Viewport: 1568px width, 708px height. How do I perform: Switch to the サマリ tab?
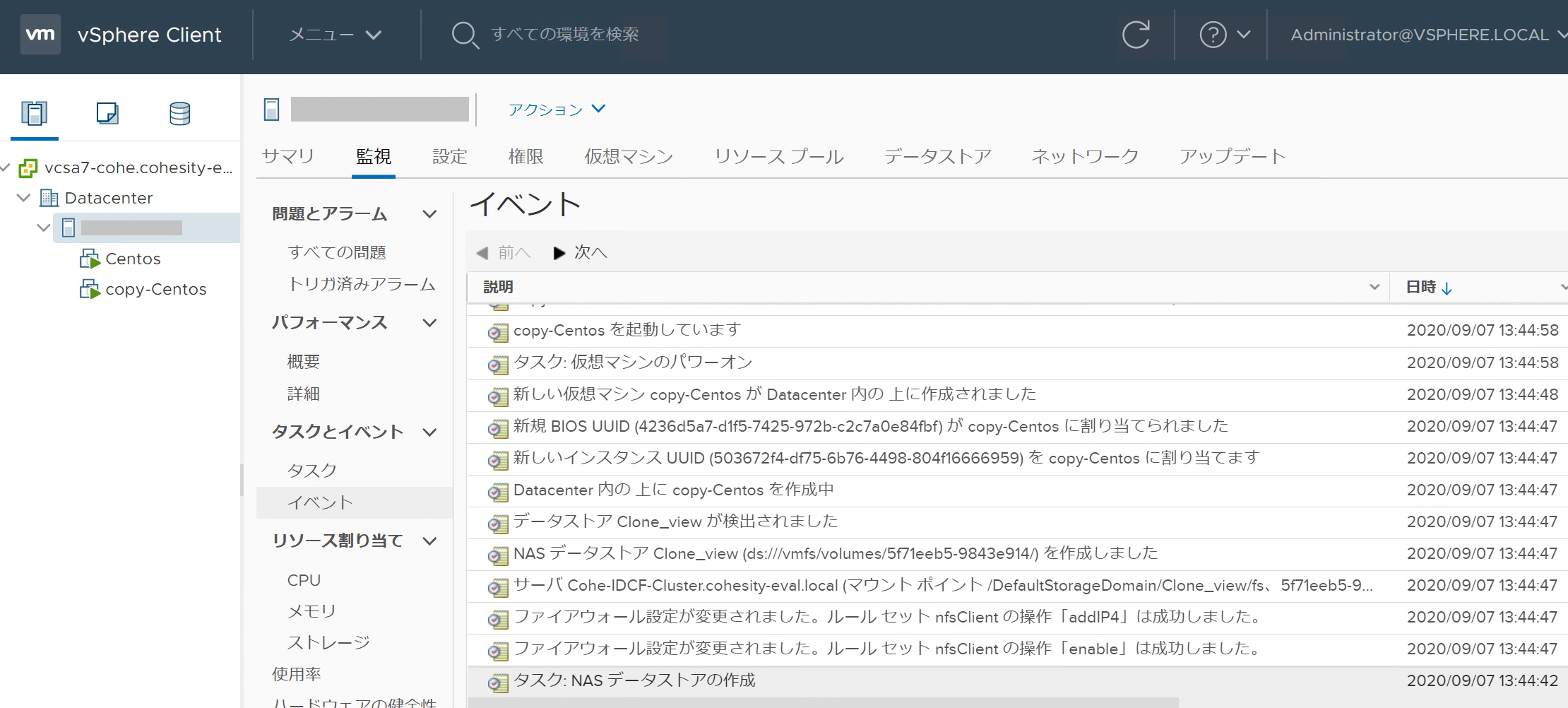(x=288, y=156)
